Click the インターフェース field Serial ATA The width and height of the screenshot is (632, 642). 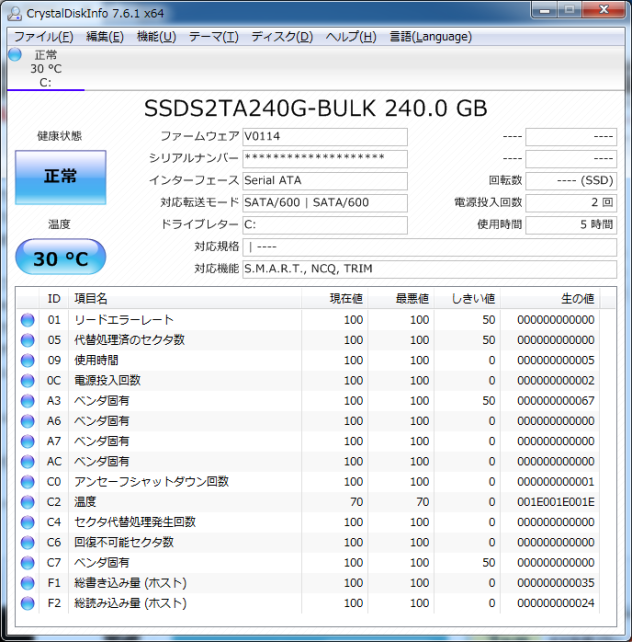[325, 181]
